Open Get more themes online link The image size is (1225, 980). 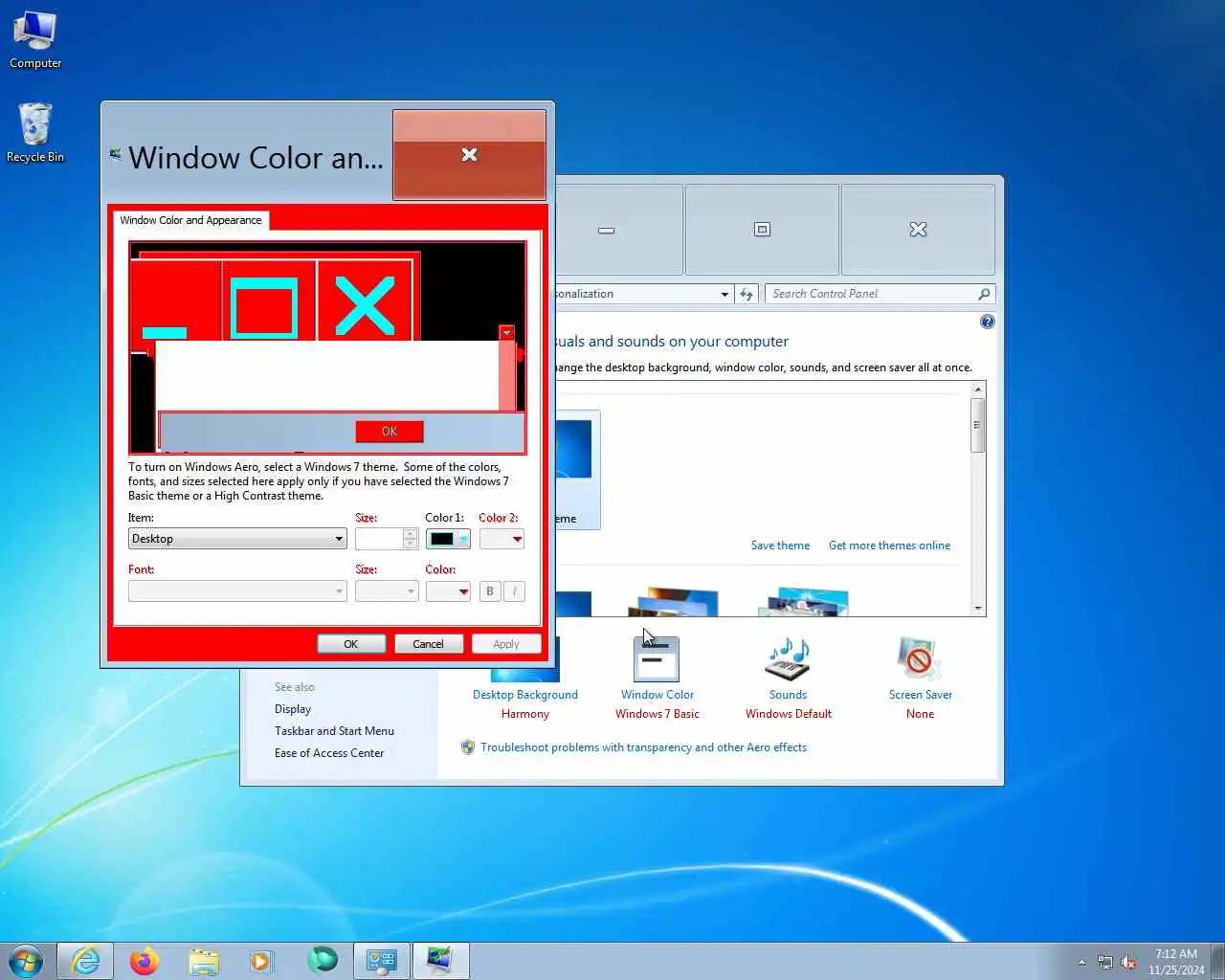click(889, 546)
